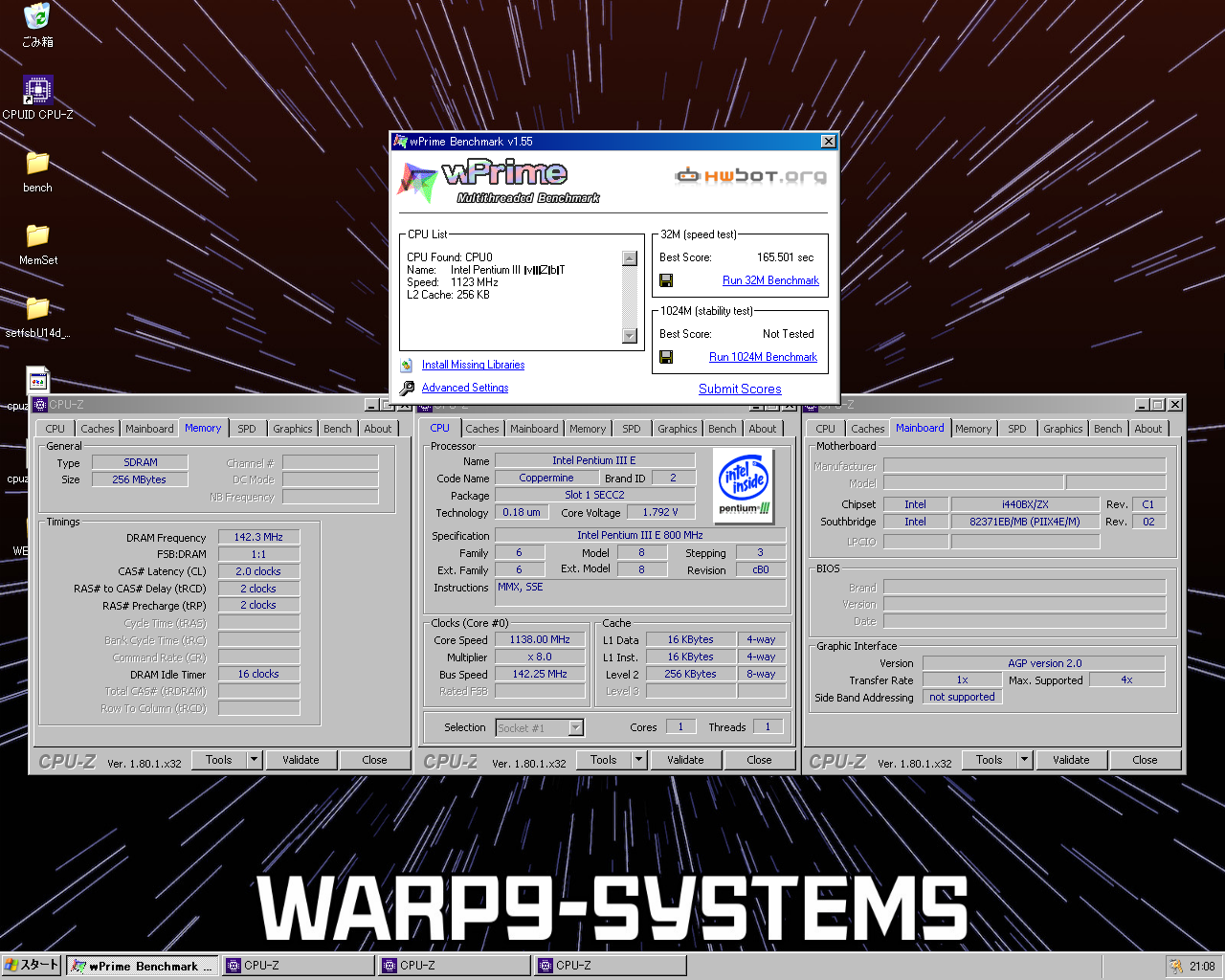This screenshot has width=1225, height=980.
Task: Click the wPrime title bar icon
Action: tap(400, 142)
